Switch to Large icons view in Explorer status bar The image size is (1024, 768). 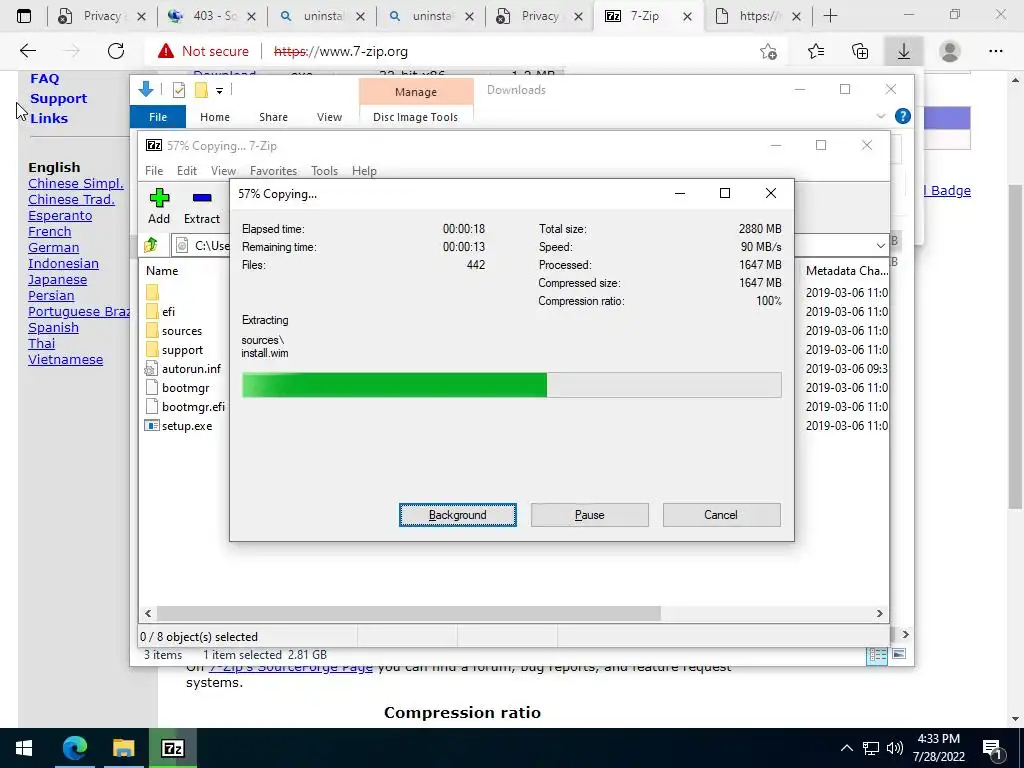tap(899, 654)
